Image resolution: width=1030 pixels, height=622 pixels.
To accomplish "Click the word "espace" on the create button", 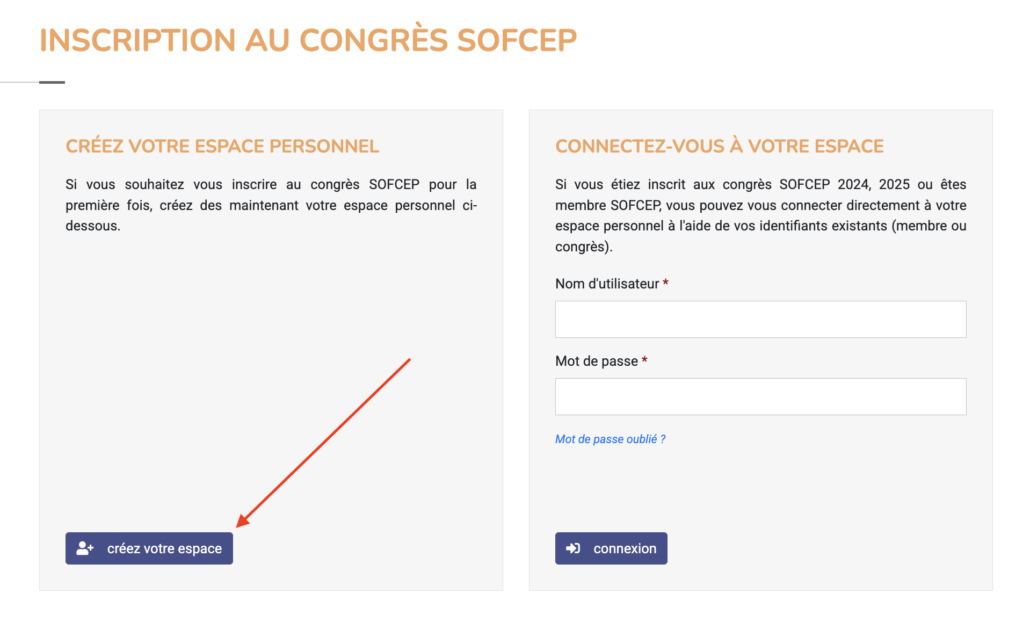I will coord(203,549).
